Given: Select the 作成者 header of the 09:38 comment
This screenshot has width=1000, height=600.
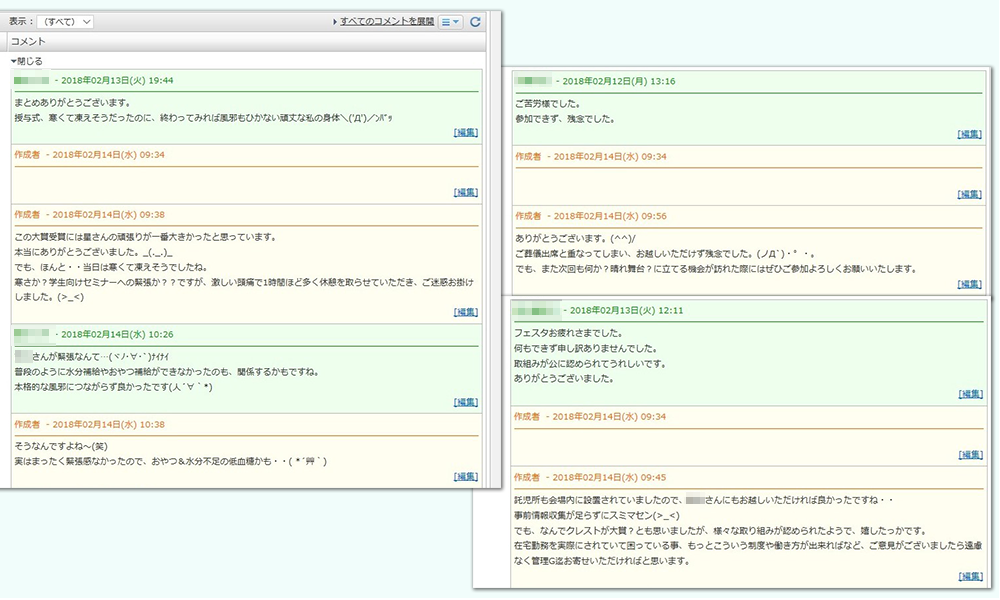Looking at the screenshot, I should coord(26,214).
